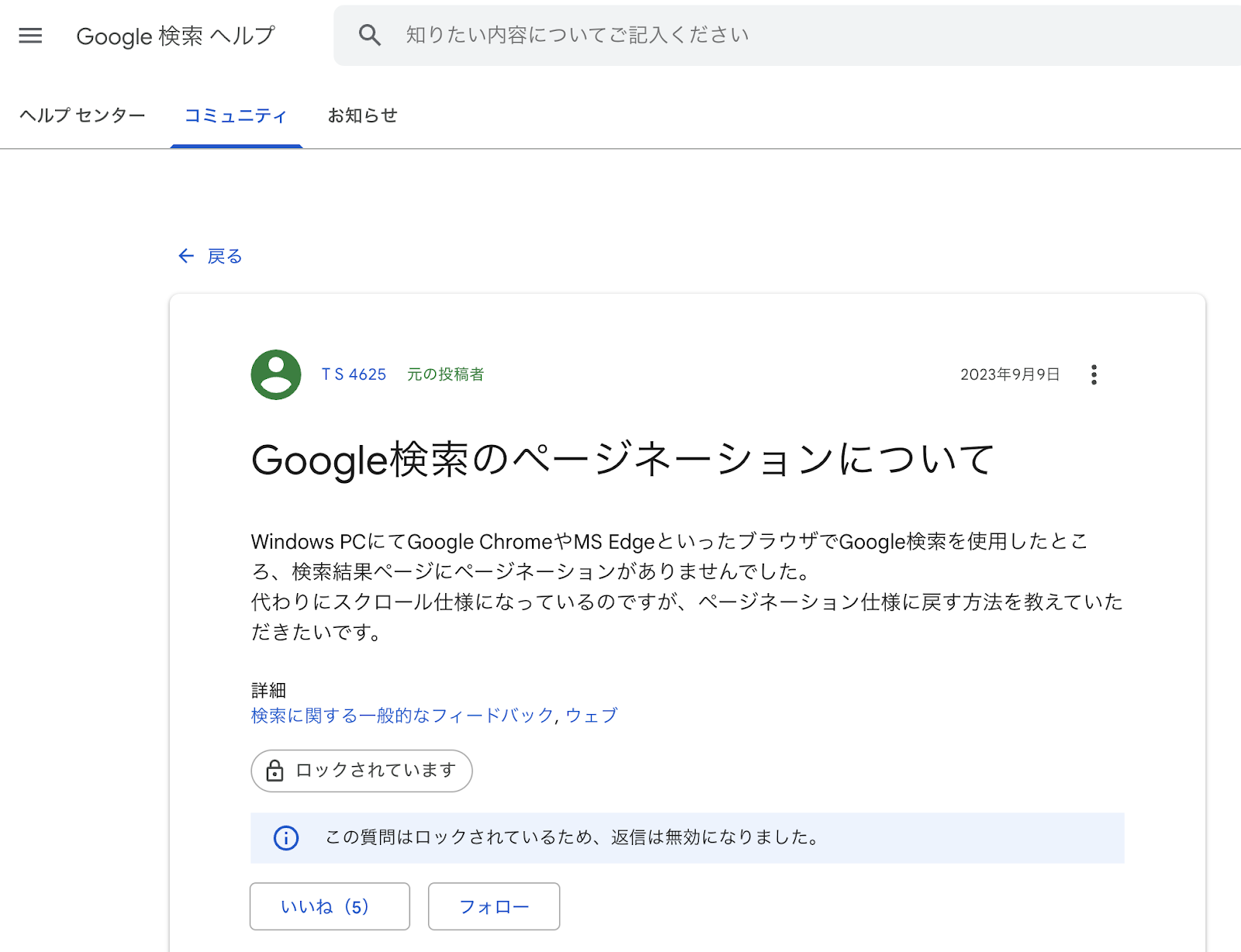This screenshot has width=1241, height=952.
Task: Click the Google 検索 ヘルプ title
Action: pyautogui.click(x=175, y=36)
